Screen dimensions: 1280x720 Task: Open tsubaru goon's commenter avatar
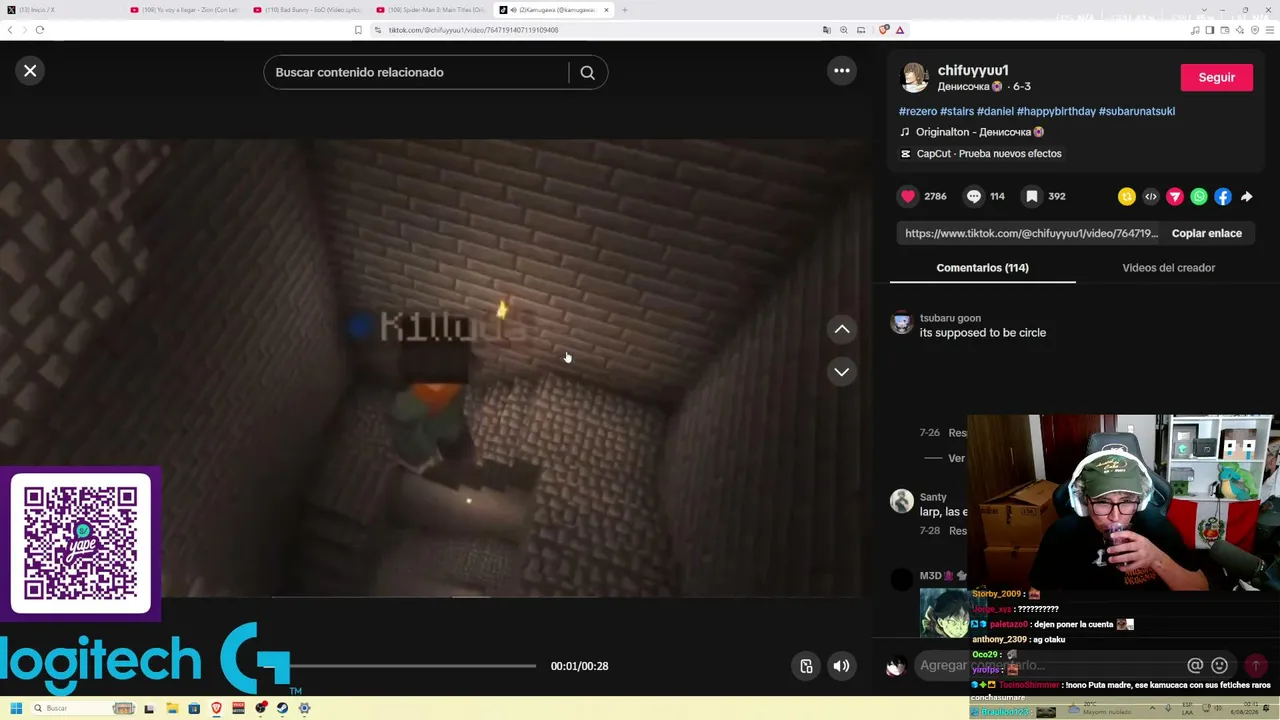tap(902, 323)
